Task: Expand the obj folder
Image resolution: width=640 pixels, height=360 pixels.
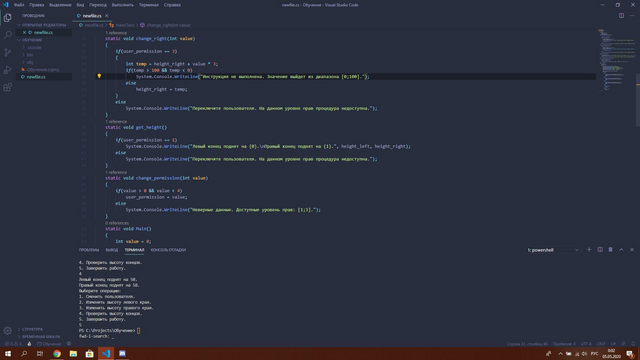Action: [30, 62]
